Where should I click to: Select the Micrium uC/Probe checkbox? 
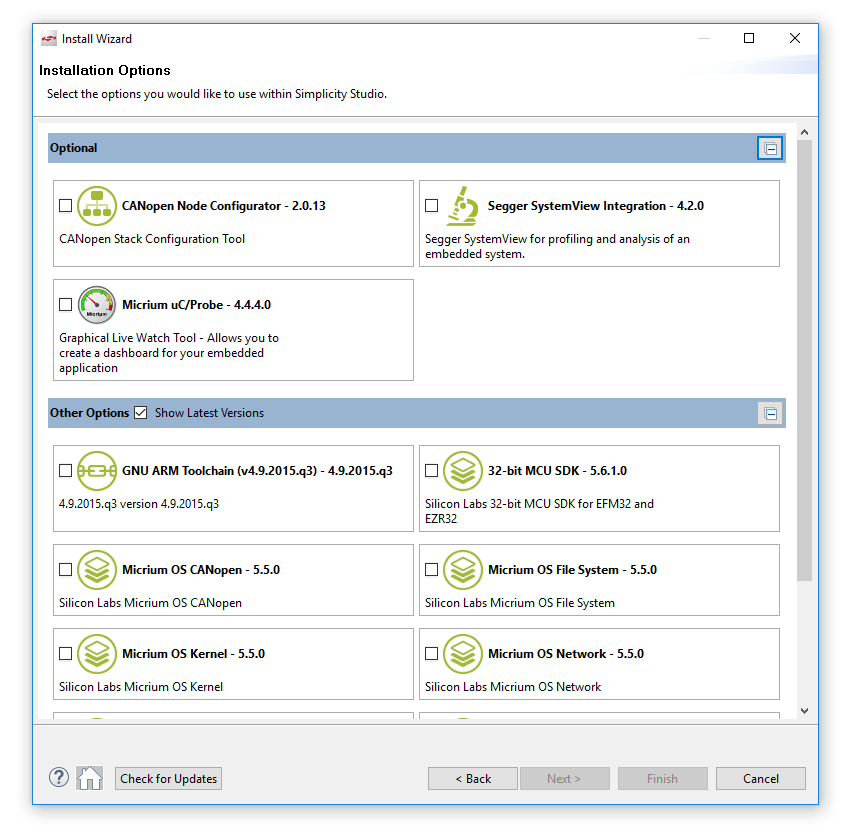(65, 305)
